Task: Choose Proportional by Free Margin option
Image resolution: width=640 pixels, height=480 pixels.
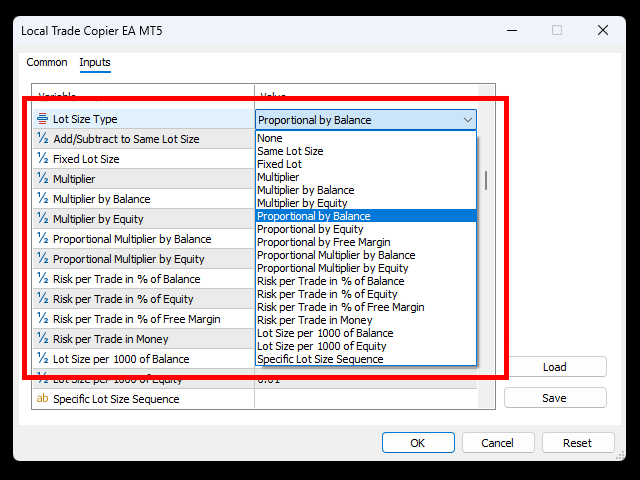Action: [366, 242]
